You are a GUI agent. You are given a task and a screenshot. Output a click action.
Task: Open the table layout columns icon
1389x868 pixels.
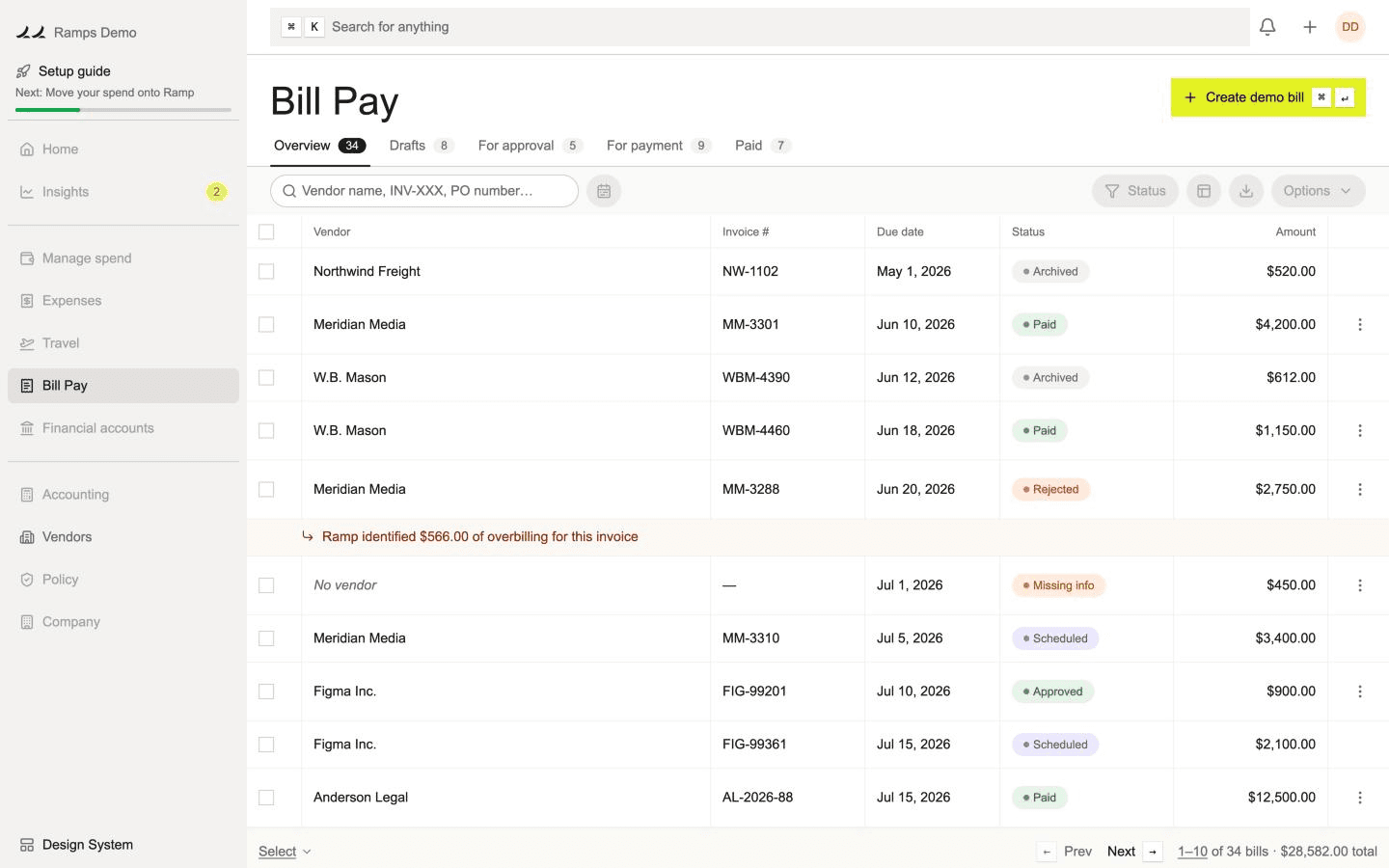tap(1204, 191)
